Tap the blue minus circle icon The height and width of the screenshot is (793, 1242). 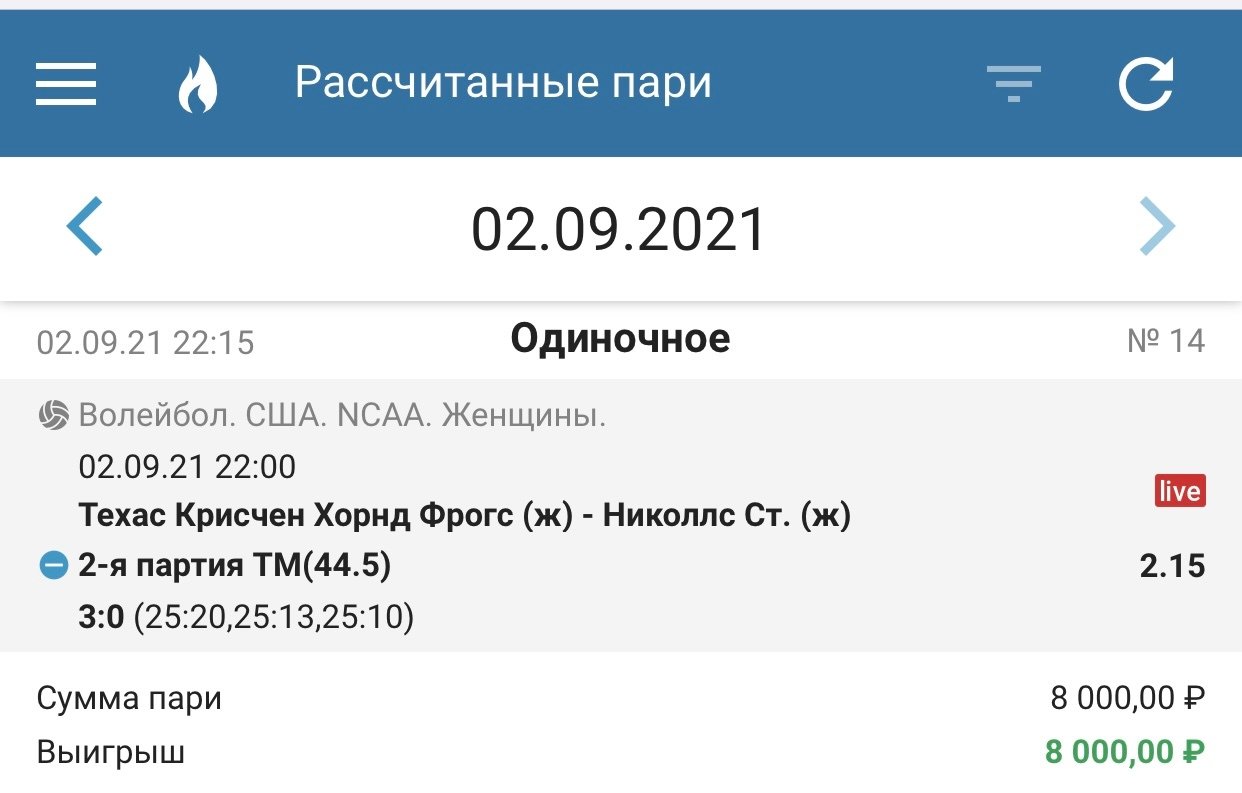52,566
